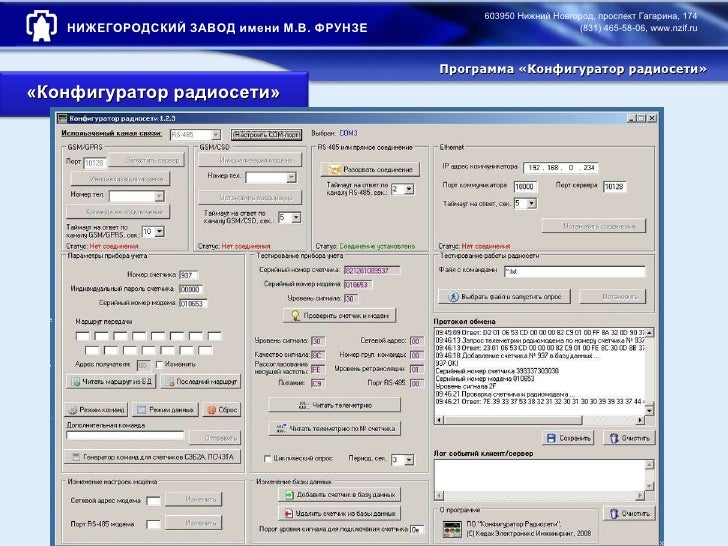Click the GSM/GPRS Порт field 10128
Screen dimensions: 728x546
click(95, 163)
